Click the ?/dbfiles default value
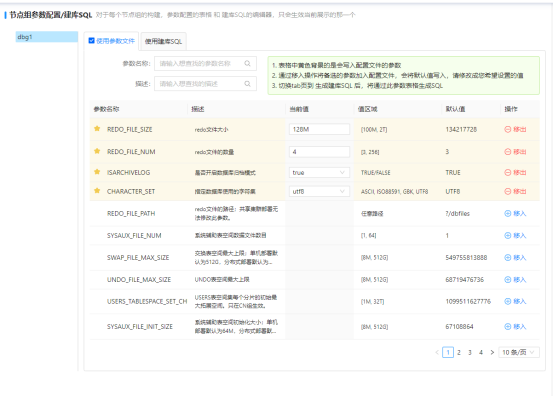Screen dimensions: 553x397 (x=457, y=213)
